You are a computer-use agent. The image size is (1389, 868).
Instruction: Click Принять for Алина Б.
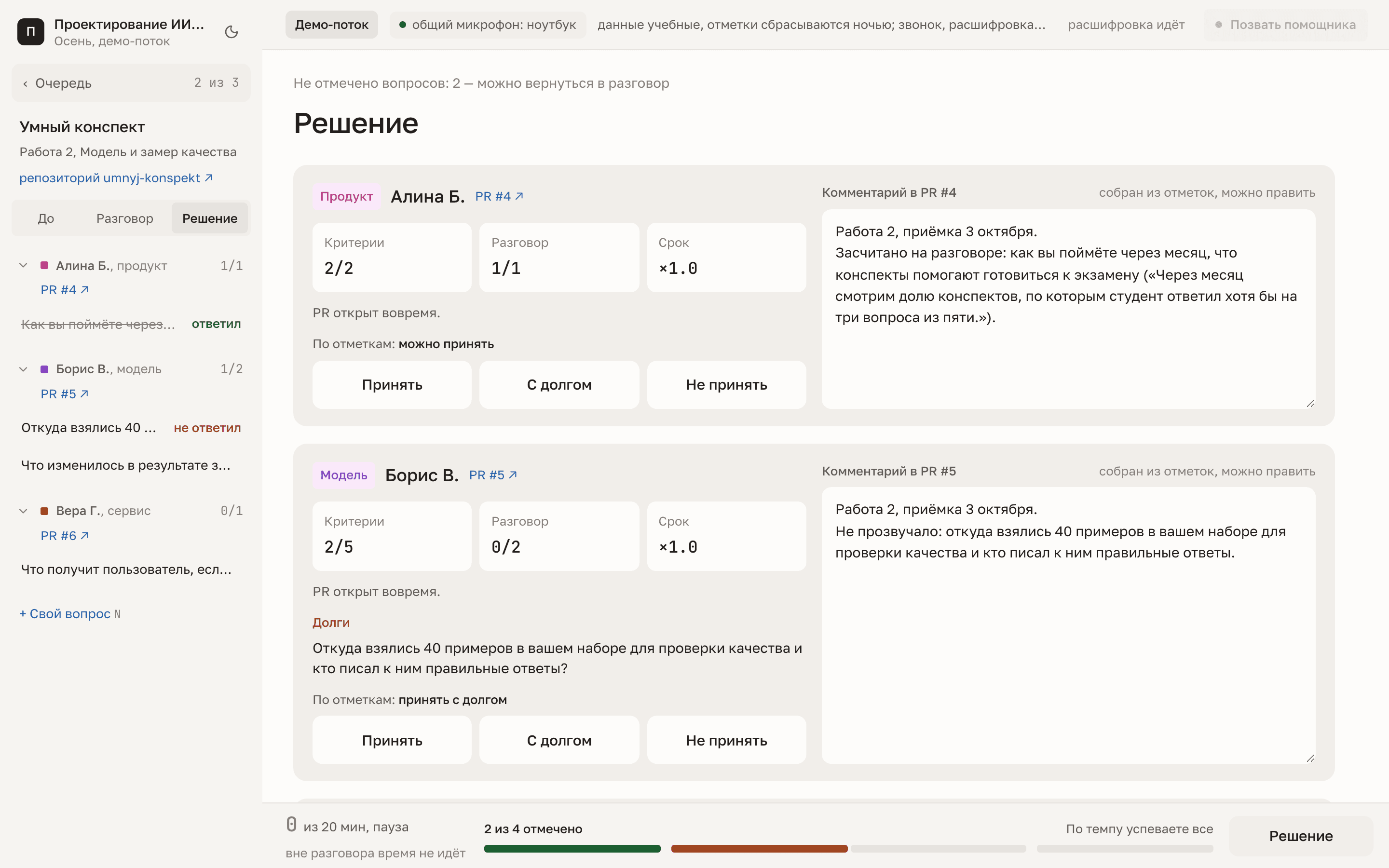[x=392, y=385]
